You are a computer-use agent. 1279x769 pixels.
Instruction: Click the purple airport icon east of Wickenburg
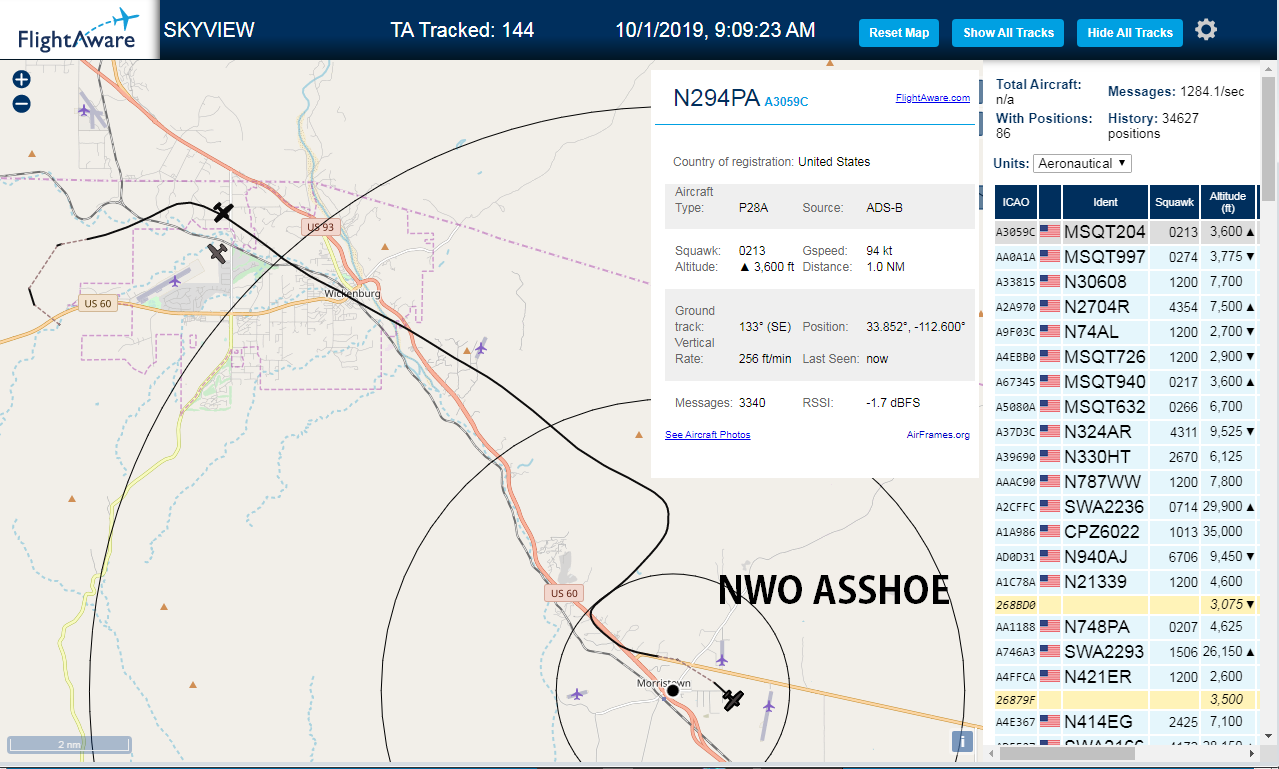coord(481,347)
